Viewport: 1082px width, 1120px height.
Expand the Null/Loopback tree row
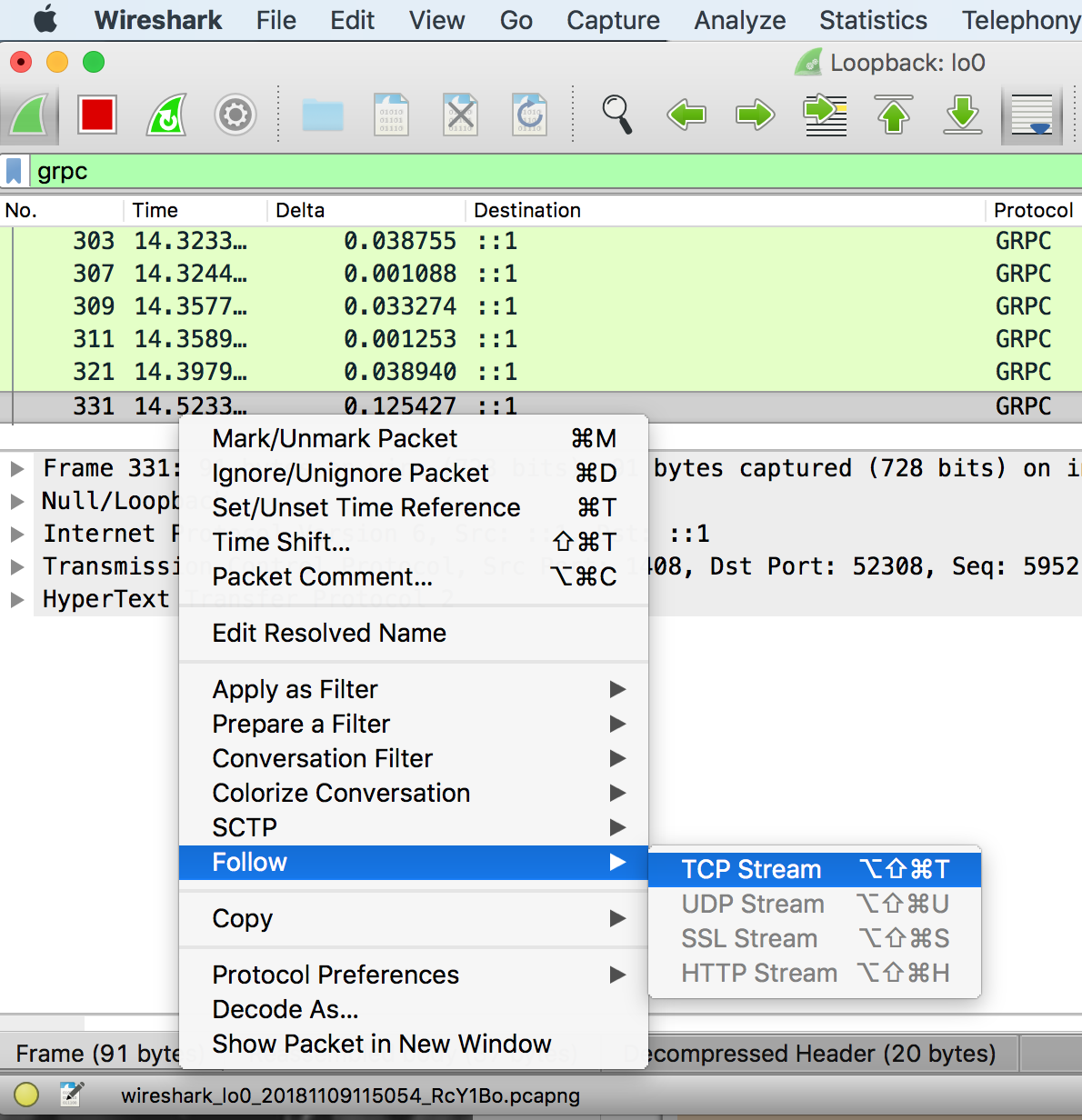tap(16, 502)
